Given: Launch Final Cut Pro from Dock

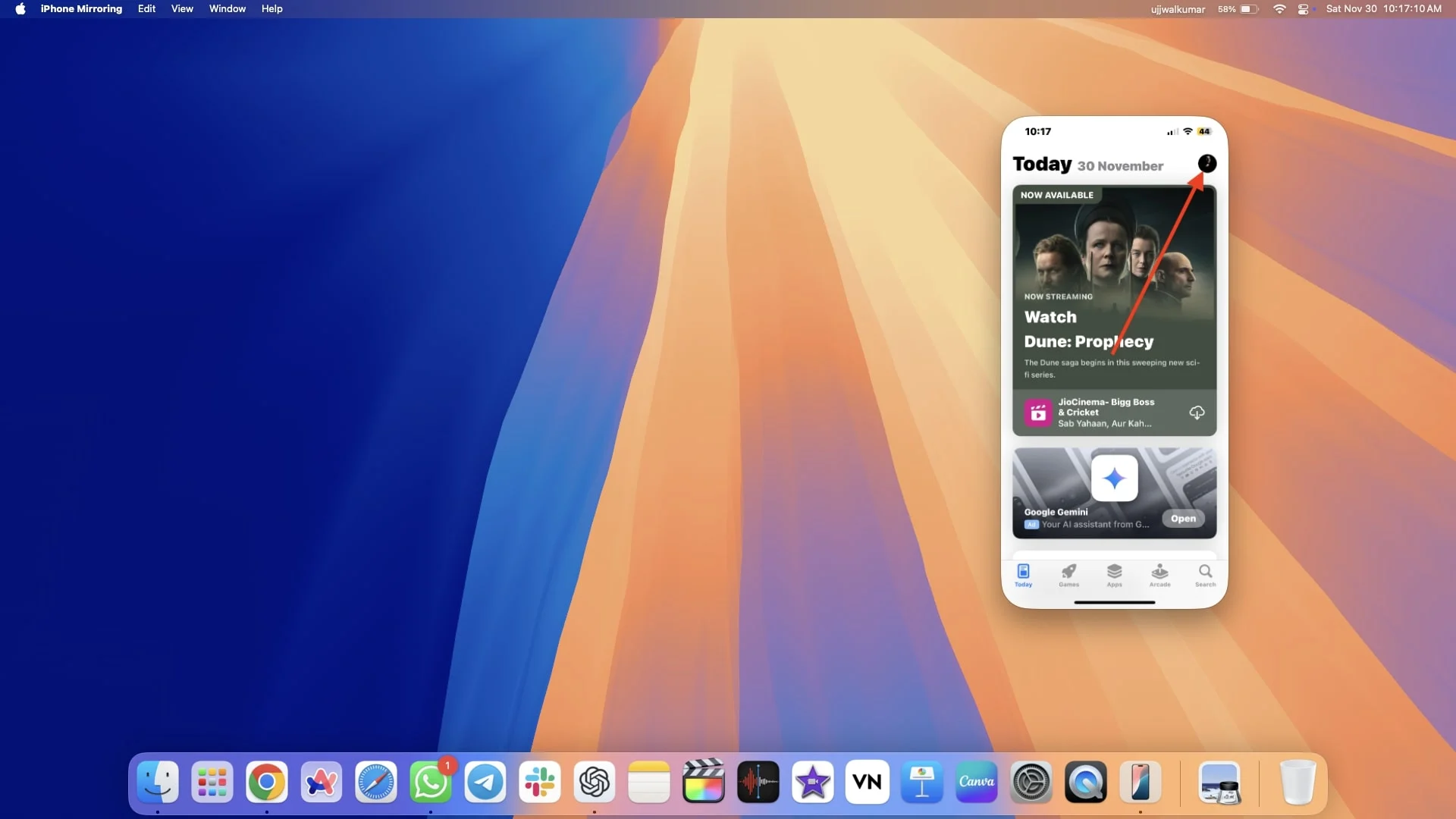Looking at the screenshot, I should tap(703, 782).
